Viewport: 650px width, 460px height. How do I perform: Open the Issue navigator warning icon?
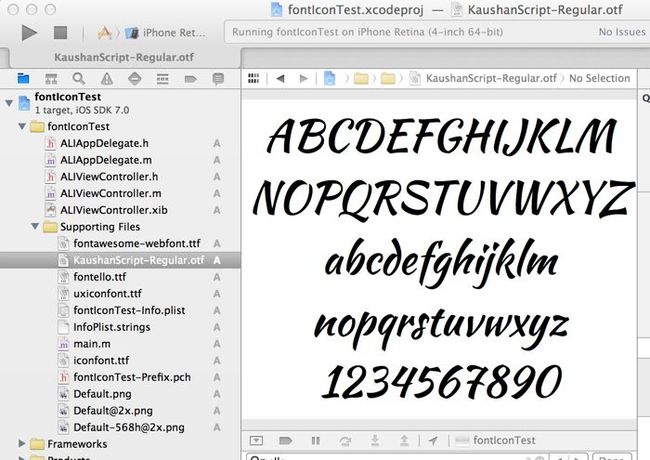[107, 78]
